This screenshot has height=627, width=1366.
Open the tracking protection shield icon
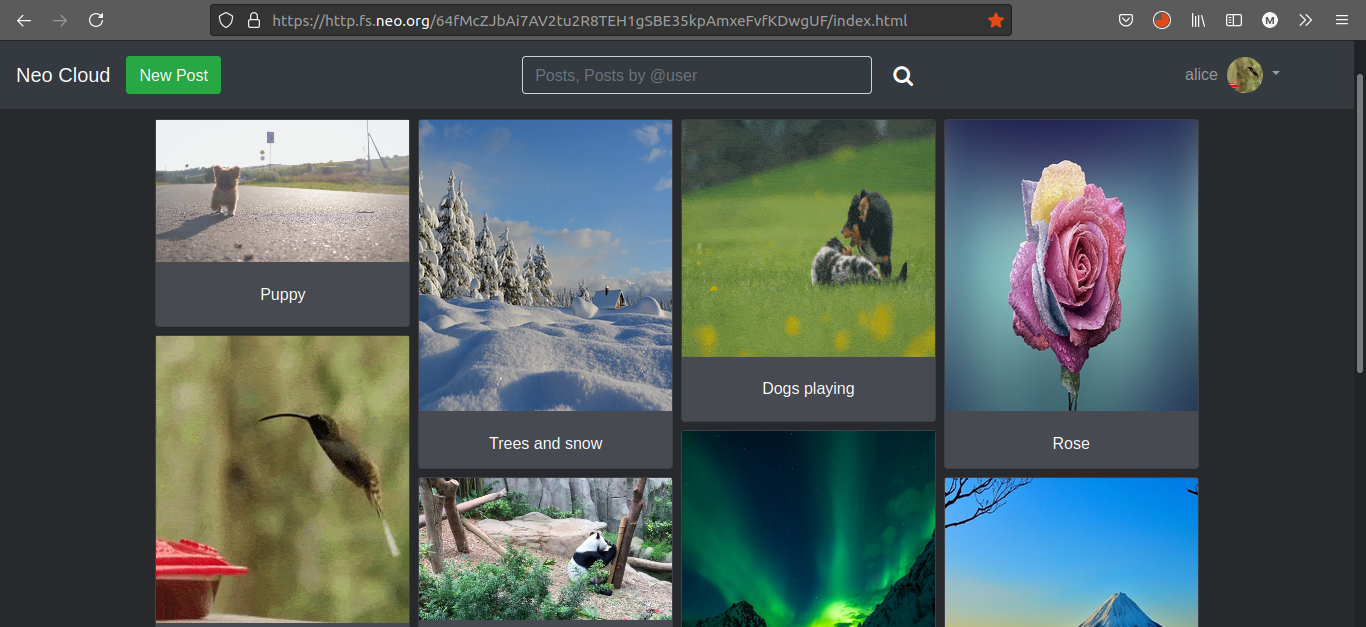tap(226, 20)
